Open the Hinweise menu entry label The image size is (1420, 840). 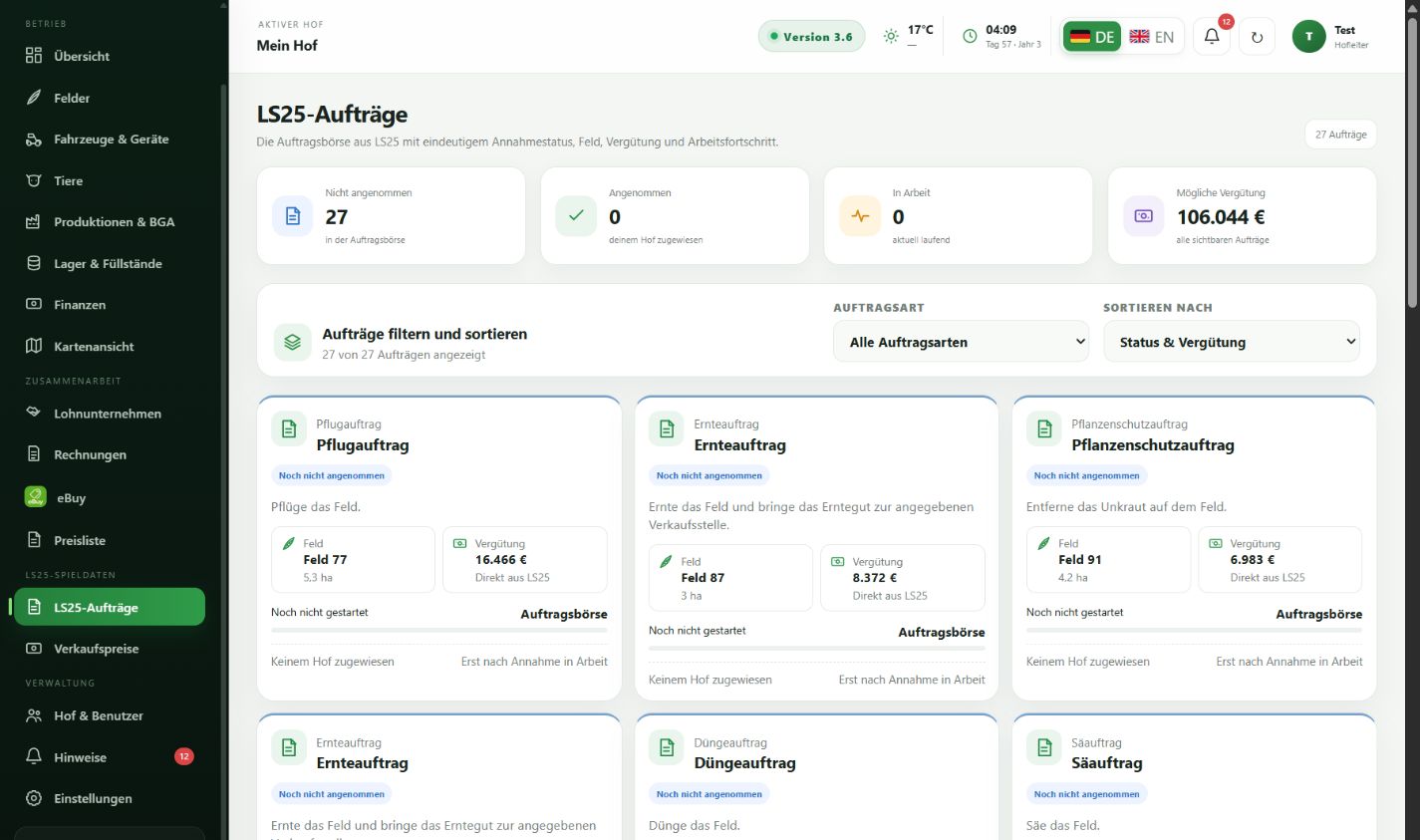click(x=80, y=757)
